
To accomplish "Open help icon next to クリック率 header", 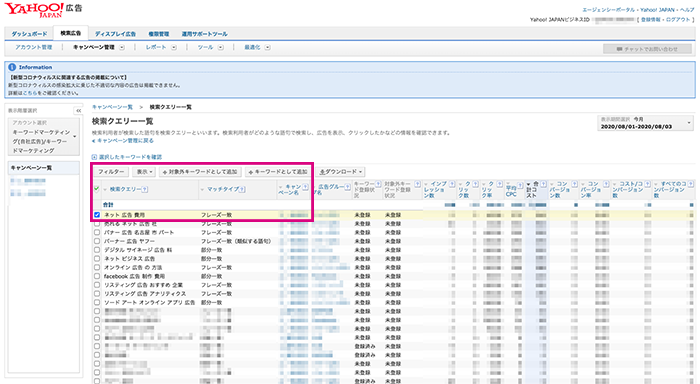I will tap(499, 184).
